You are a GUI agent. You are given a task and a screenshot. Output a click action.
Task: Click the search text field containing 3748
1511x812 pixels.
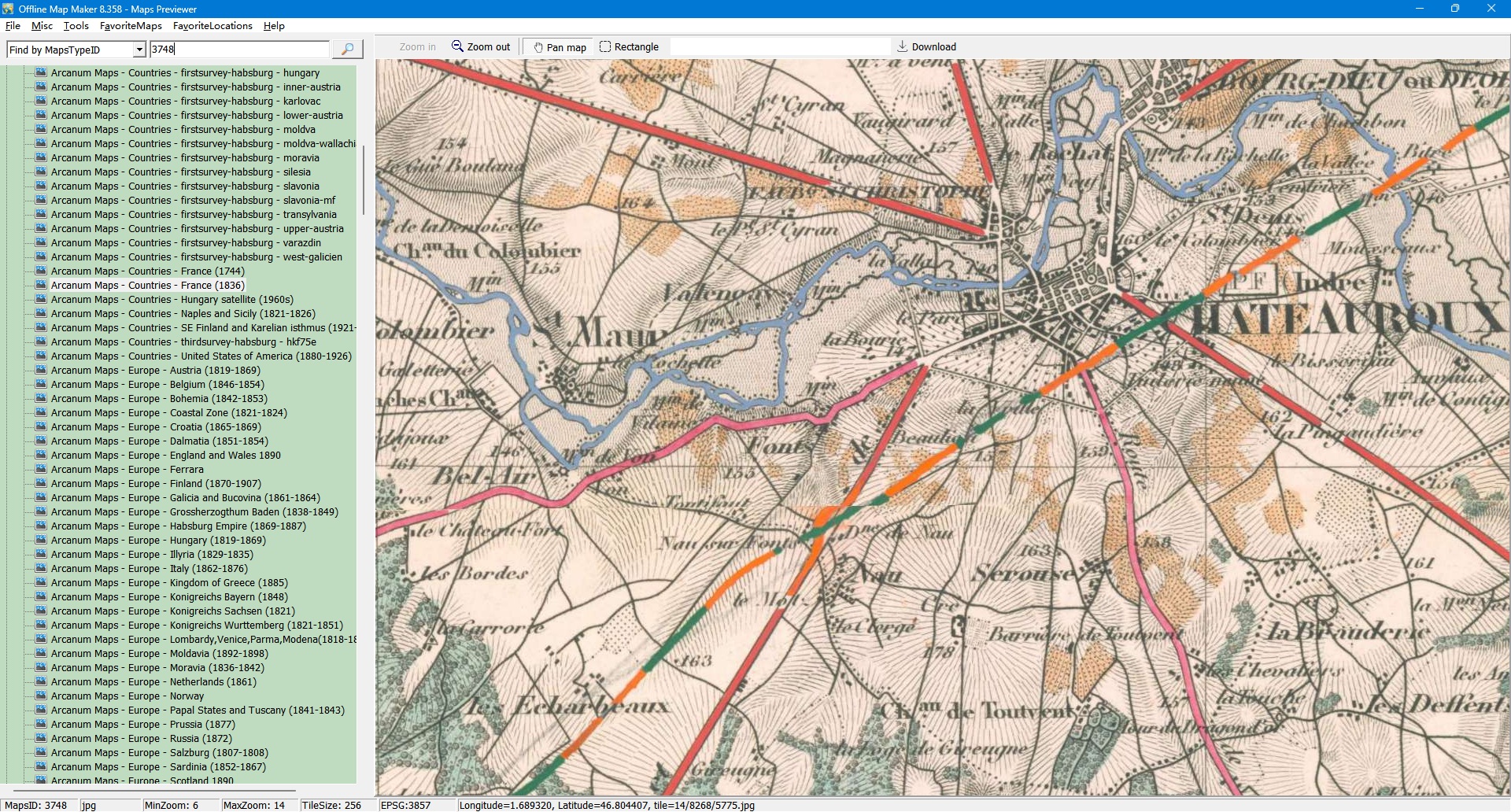pyautogui.click(x=238, y=50)
